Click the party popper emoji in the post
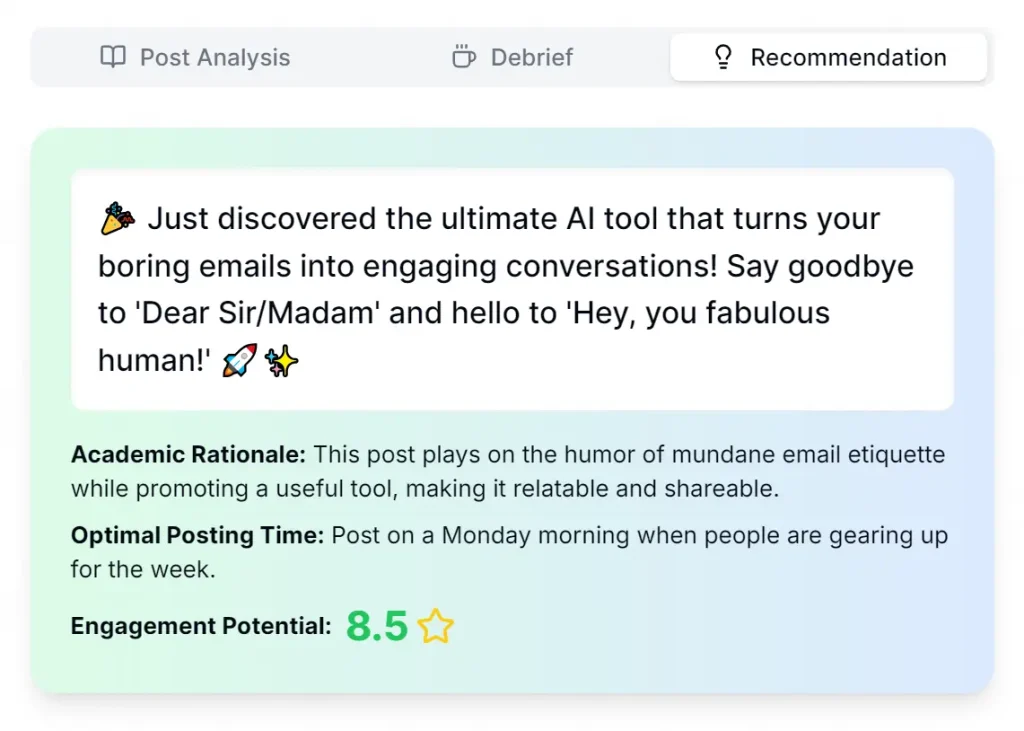The image size is (1024, 731). [118, 218]
